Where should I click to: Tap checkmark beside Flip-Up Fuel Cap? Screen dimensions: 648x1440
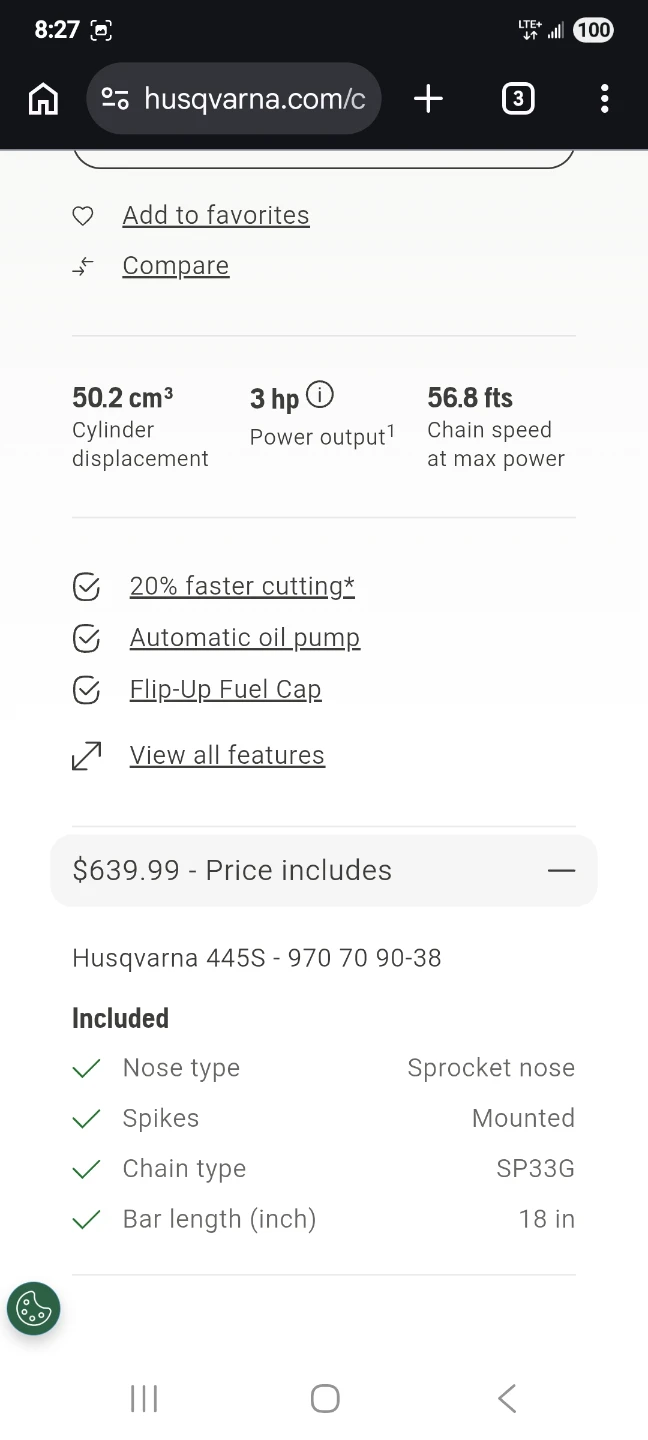click(87, 690)
